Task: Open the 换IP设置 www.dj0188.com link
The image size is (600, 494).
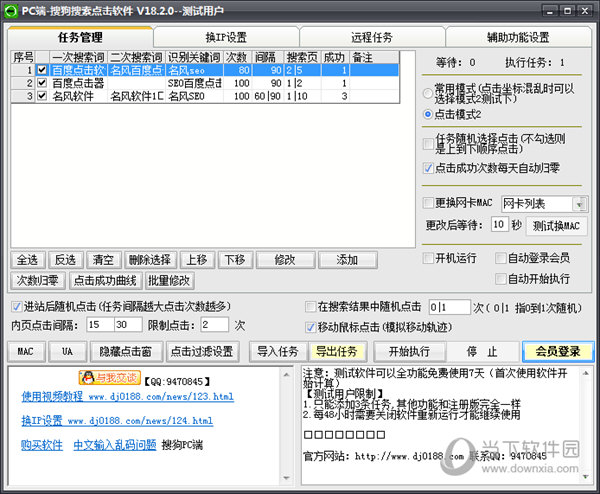Action: tap(117, 420)
